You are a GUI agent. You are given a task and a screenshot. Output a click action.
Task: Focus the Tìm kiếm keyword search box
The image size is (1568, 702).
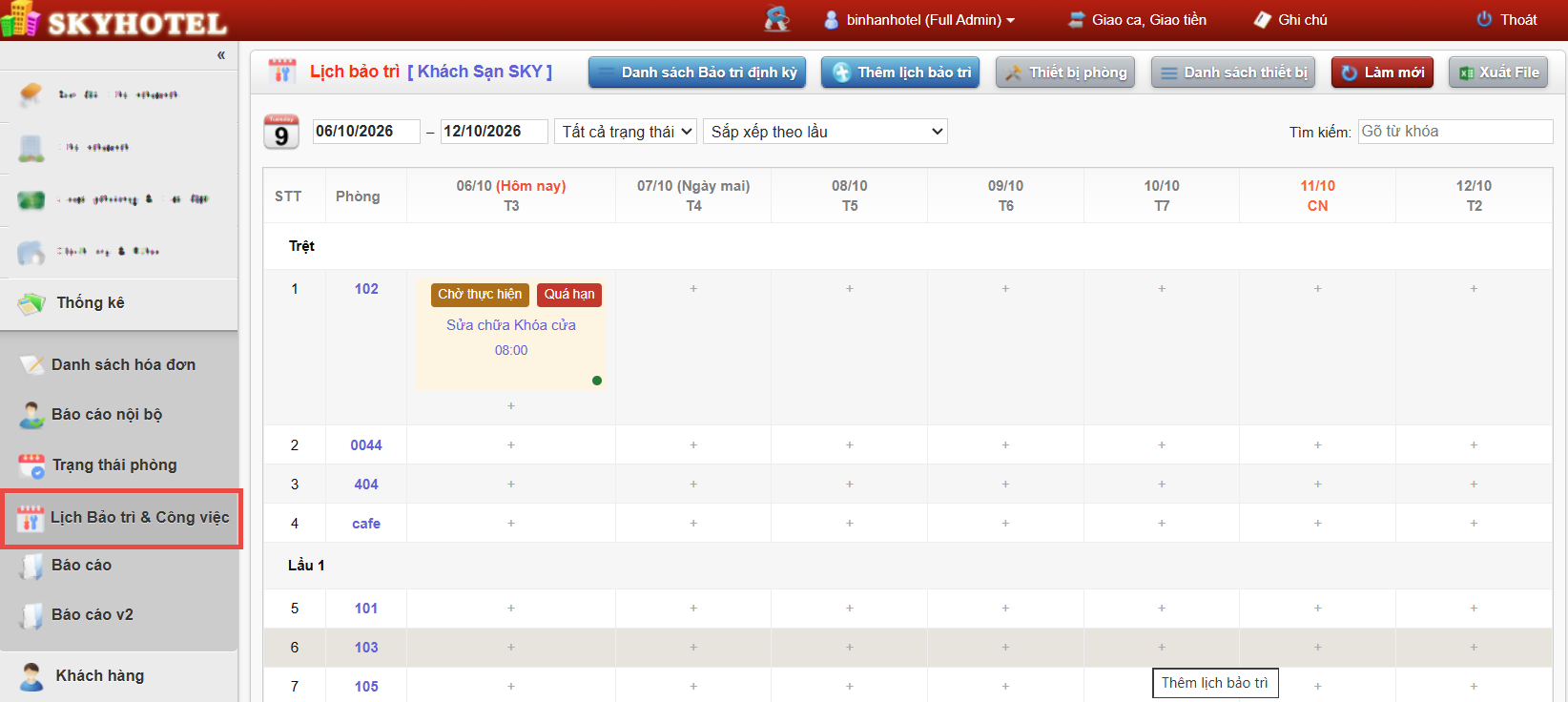pyautogui.click(x=1455, y=132)
